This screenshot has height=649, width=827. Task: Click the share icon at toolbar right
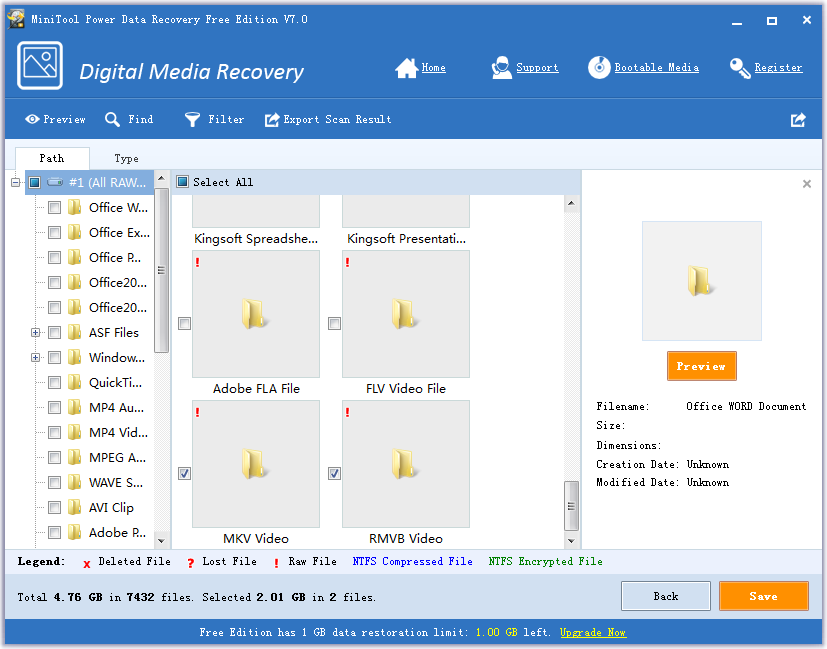click(x=799, y=120)
